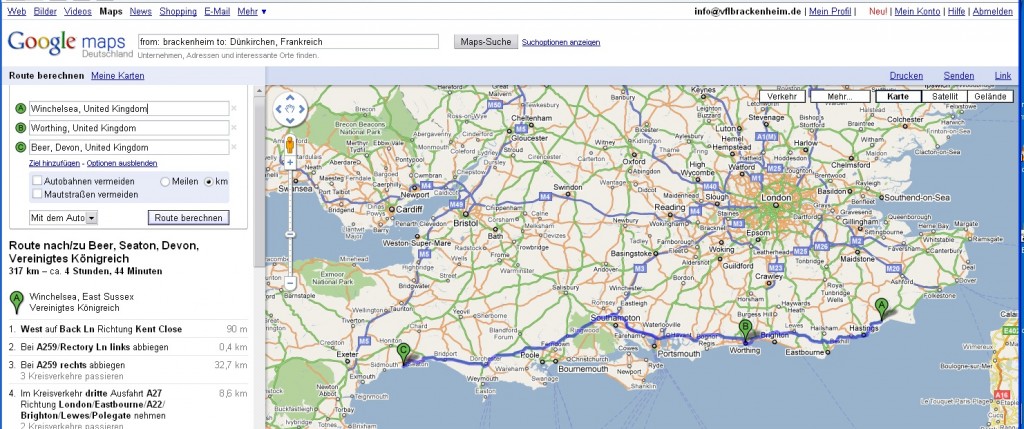Click marker A on the map near Hastings
The width and height of the screenshot is (1024, 429).
click(x=882, y=308)
